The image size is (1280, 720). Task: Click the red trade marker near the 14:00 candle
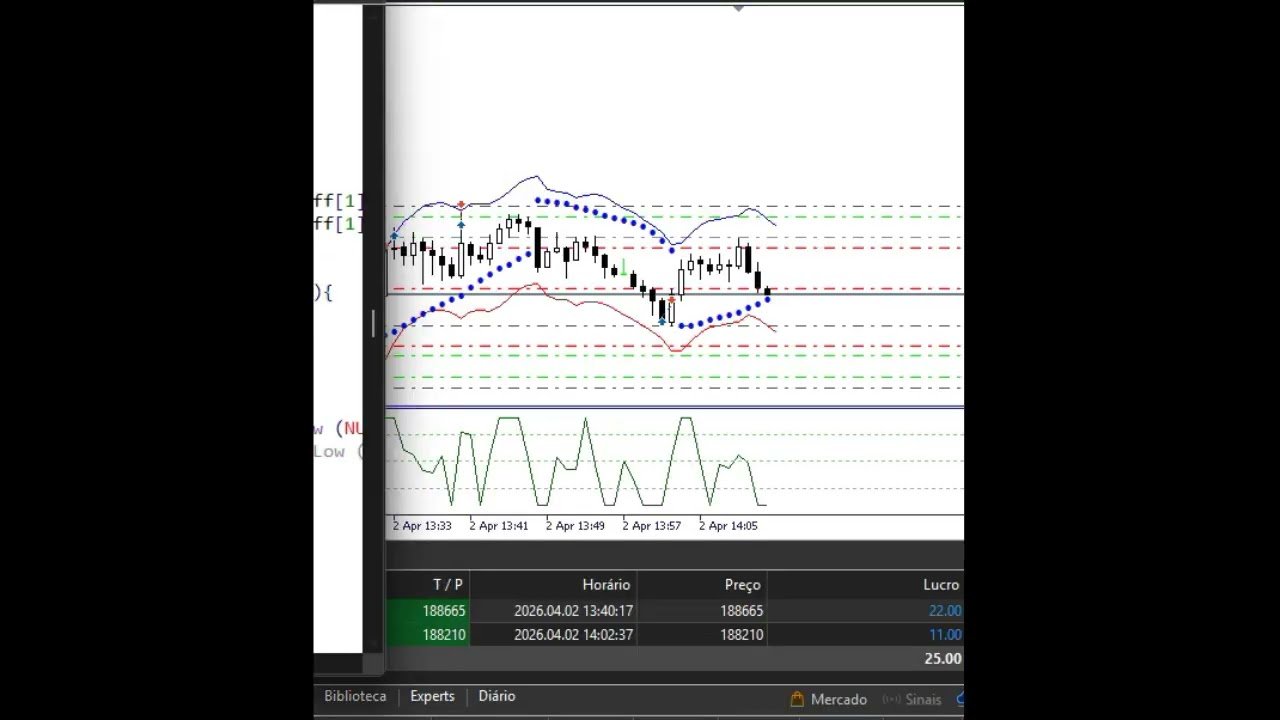[672, 297]
